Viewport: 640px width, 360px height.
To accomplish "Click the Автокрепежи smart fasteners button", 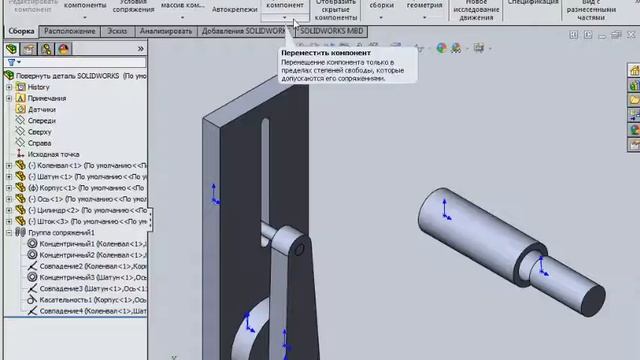I will click(235, 9).
